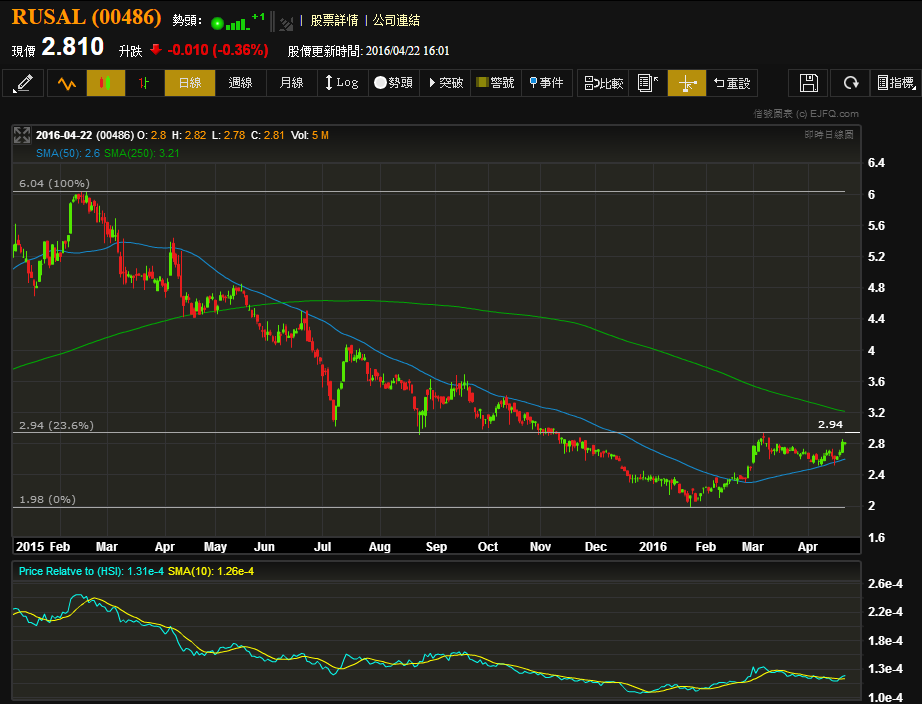Screen dimensions: 922x704
Task: Click the 2.94 (23.6%) Fibonacci label
Action: [56, 425]
